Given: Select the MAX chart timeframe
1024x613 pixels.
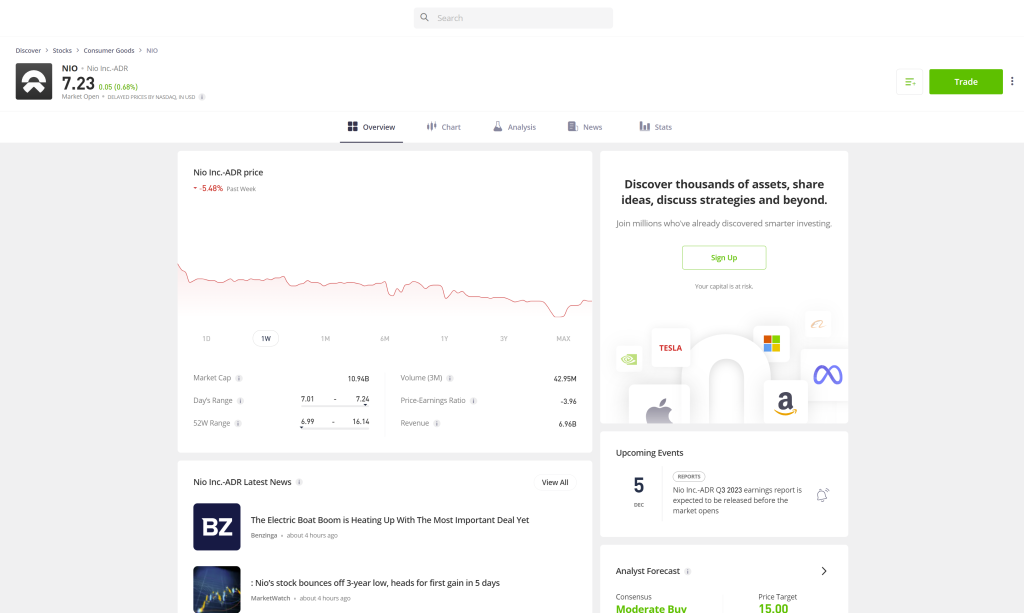Looking at the screenshot, I should point(563,338).
